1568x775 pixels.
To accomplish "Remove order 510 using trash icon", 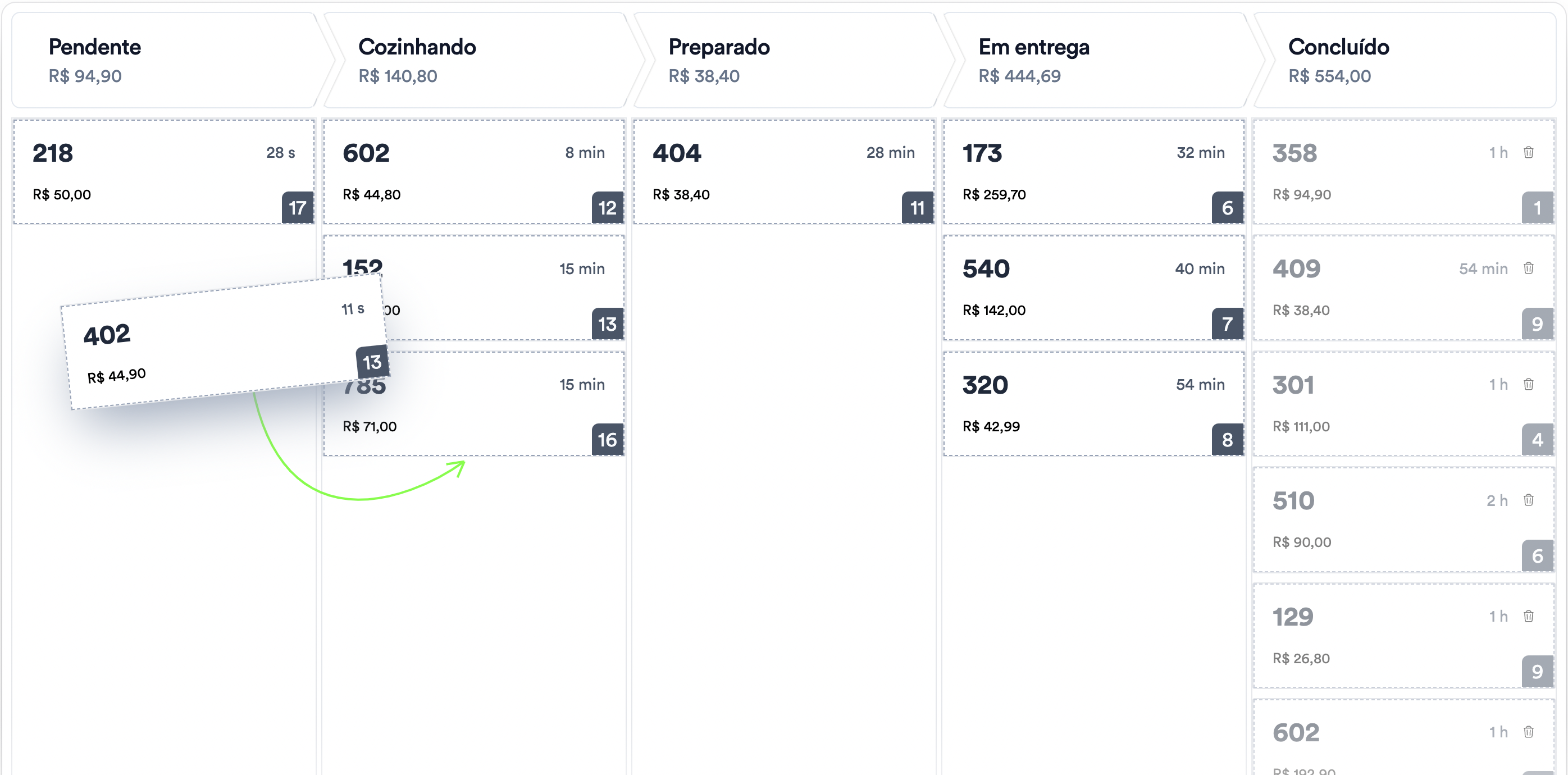I will coord(1529,500).
